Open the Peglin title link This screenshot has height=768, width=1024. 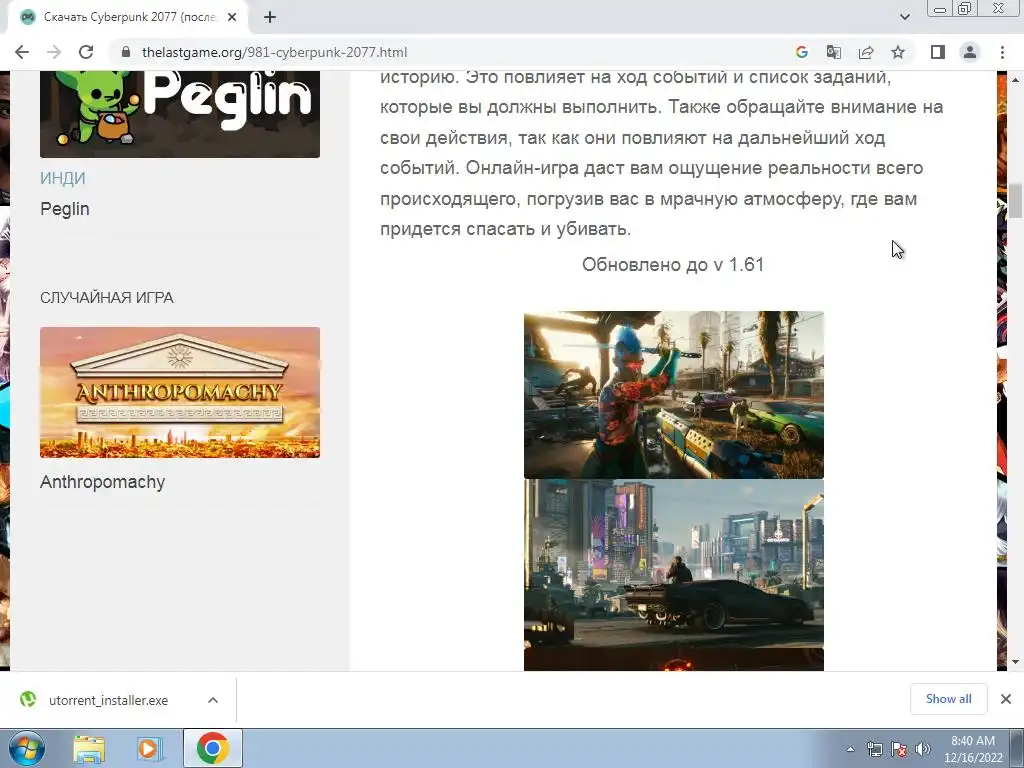coord(65,209)
